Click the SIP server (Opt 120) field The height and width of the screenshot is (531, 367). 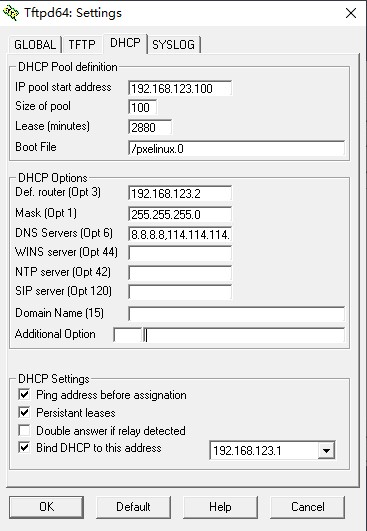pyautogui.click(x=180, y=292)
